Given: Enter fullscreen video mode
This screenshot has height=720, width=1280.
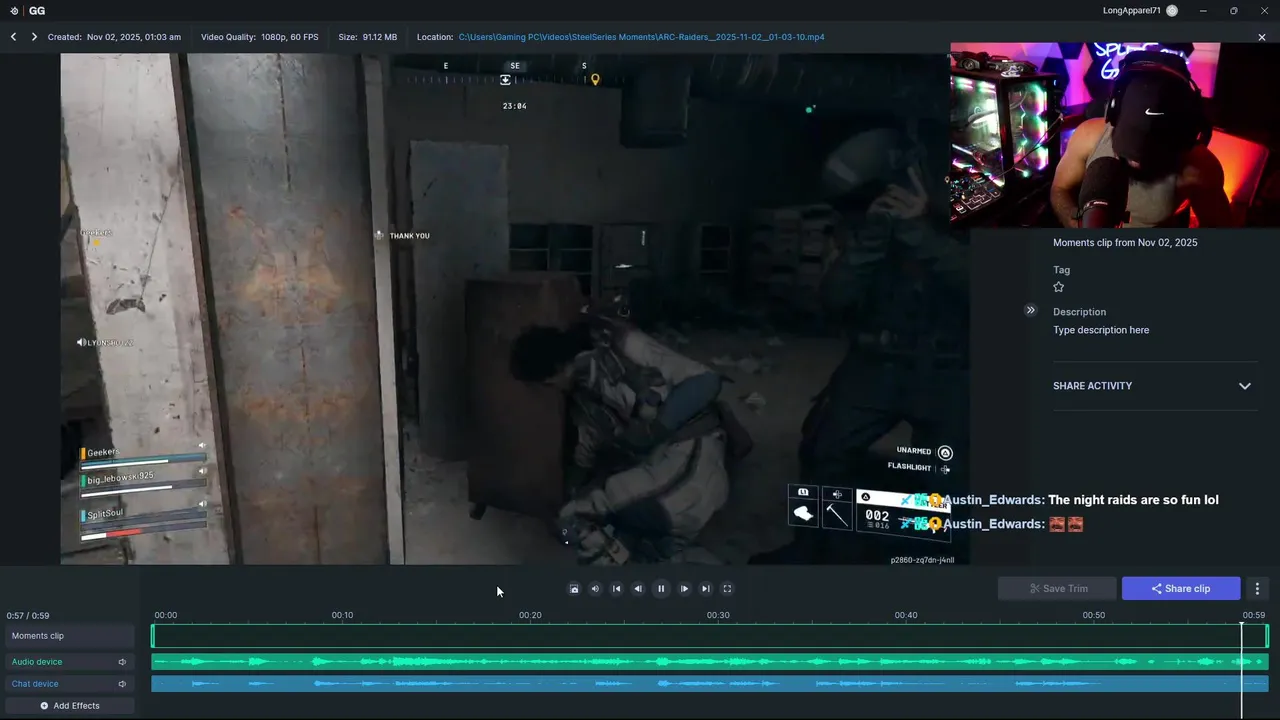Looking at the screenshot, I should click(x=727, y=589).
